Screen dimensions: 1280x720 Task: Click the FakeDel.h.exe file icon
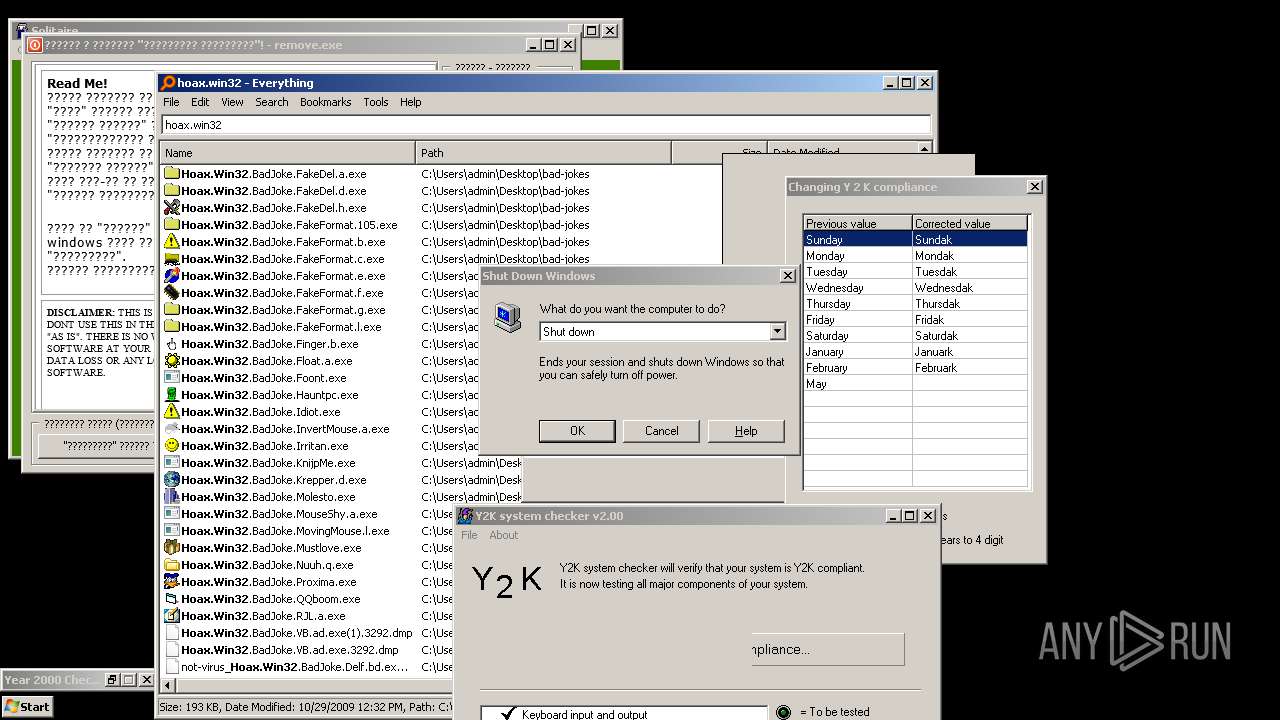pos(171,208)
